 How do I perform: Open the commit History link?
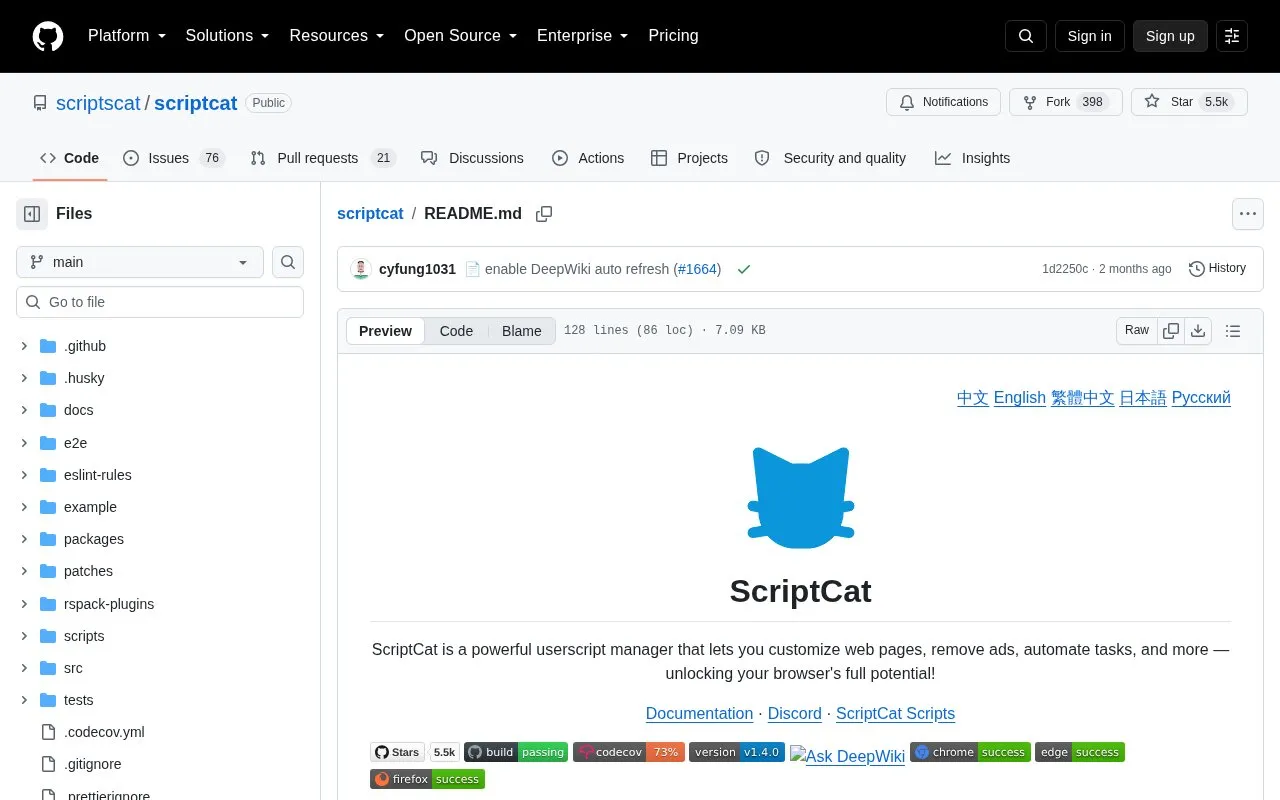tap(1217, 268)
